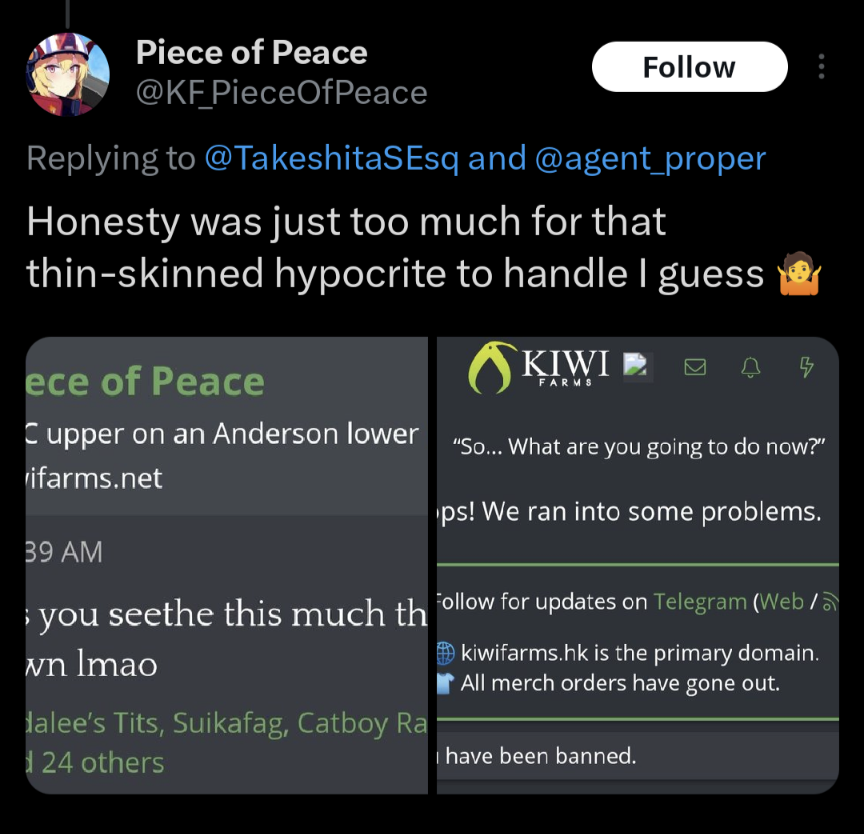Open the envelope messages icon
This screenshot has width=864, height=834.
point(695,367)
